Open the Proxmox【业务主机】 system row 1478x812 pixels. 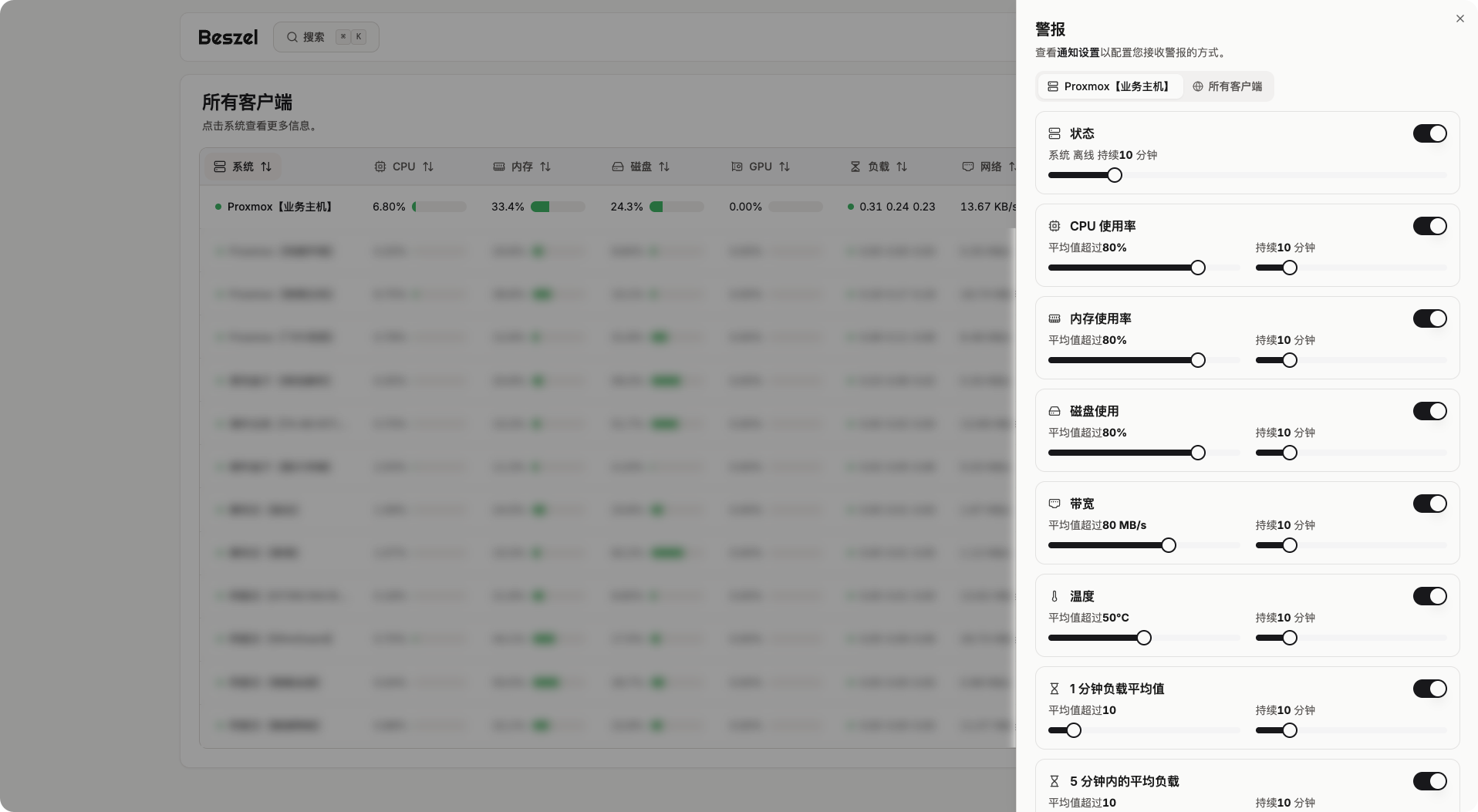tap(279, 207)
